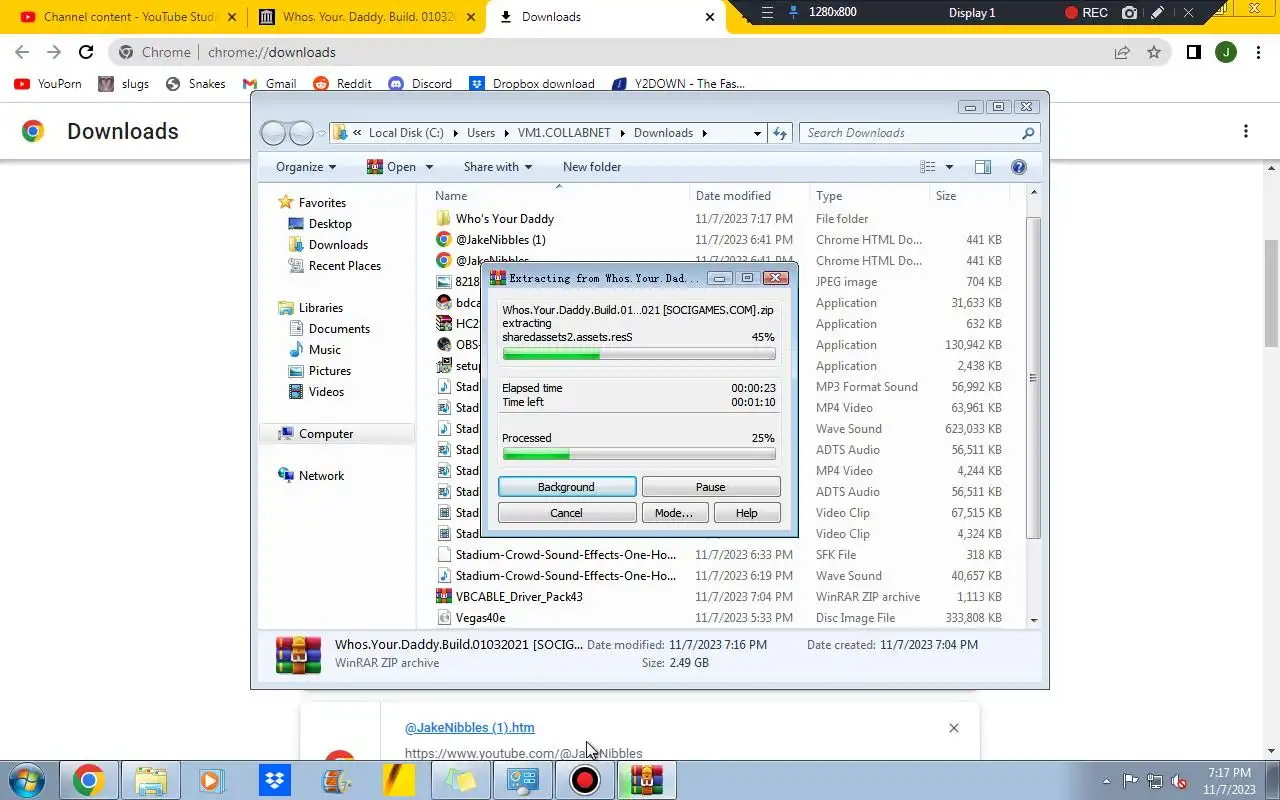Refresh the Downloads folder view

[x=780, y=133]
